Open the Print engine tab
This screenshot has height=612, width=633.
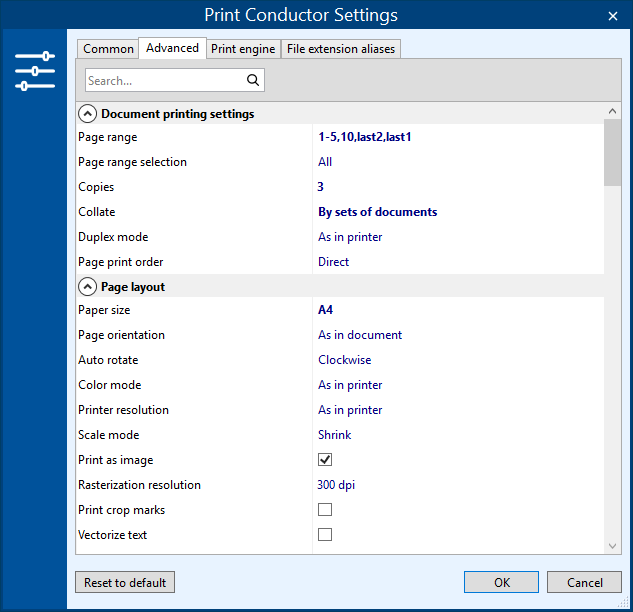click(x=243, y=49)
